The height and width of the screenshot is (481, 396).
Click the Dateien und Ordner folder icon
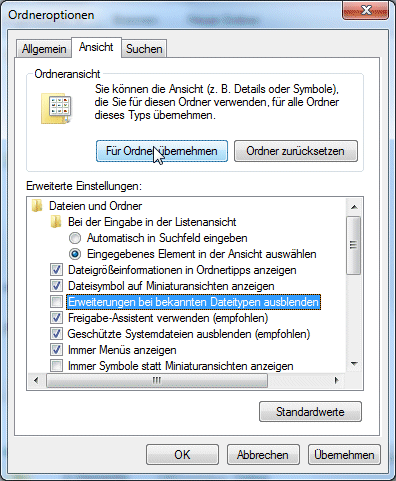click(37, 206)
